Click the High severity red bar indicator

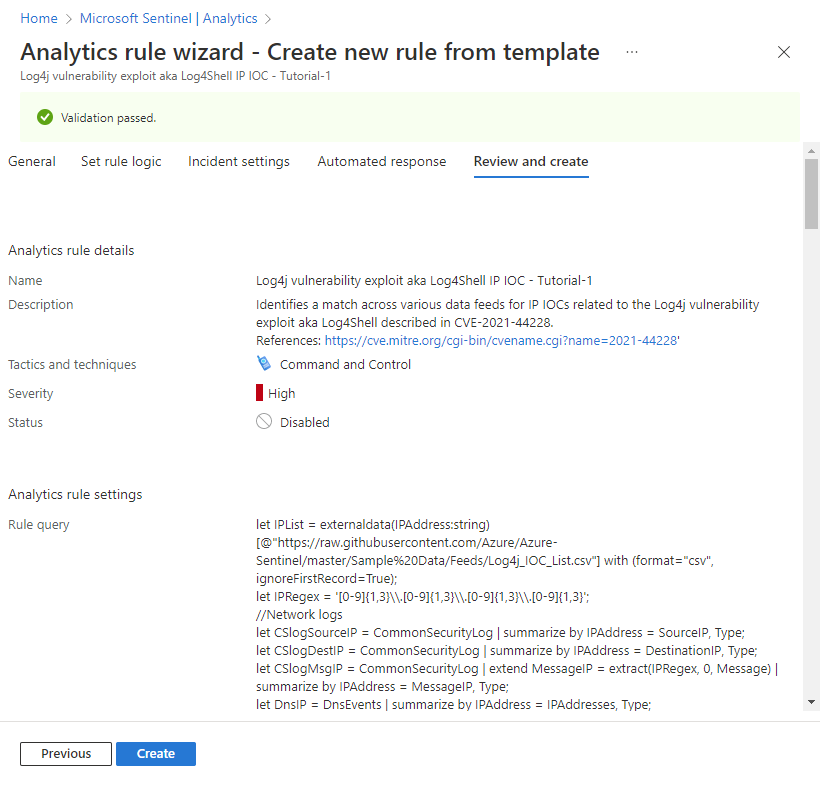260,393
